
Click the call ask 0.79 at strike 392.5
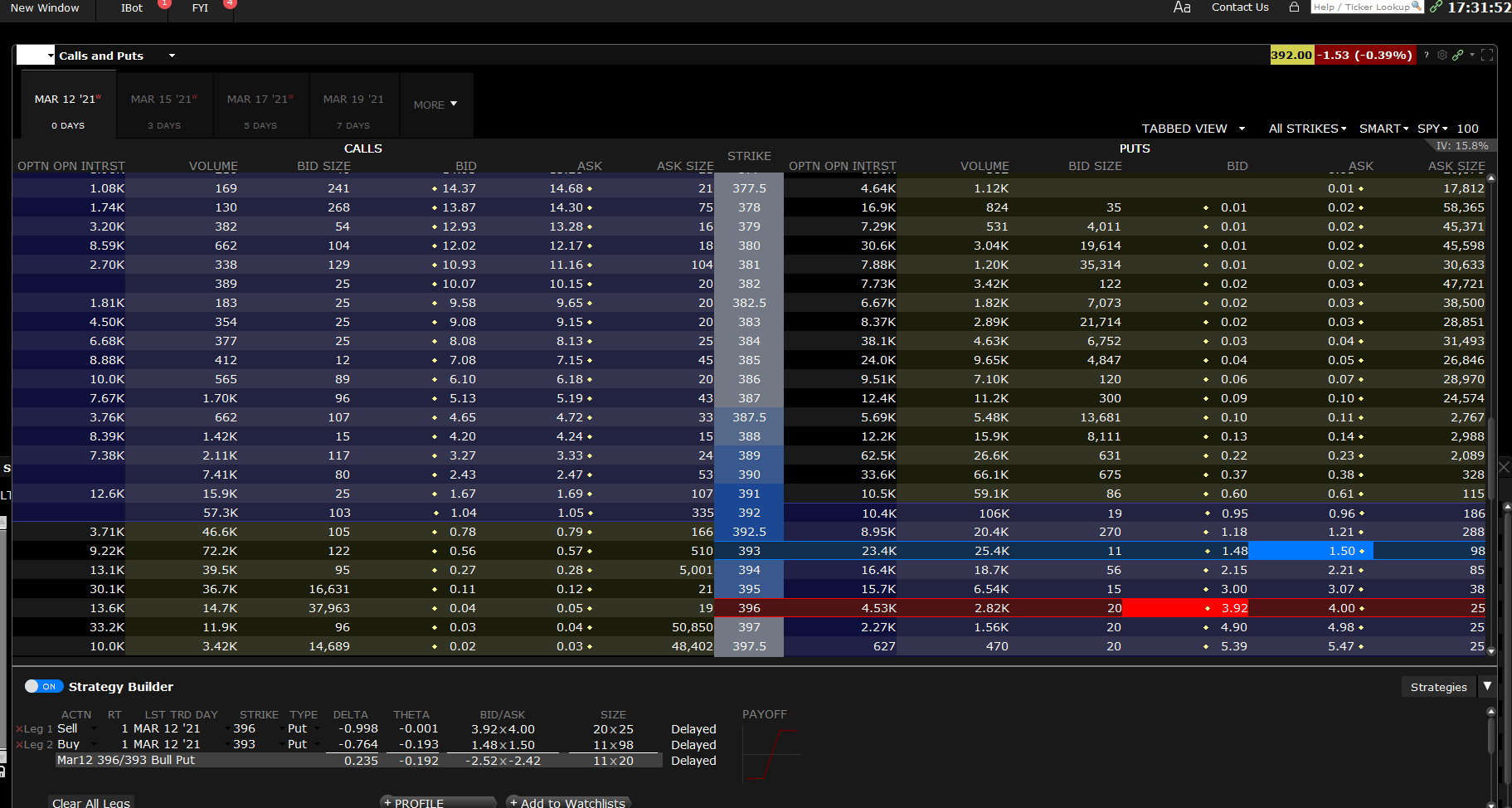pos(570,532)
